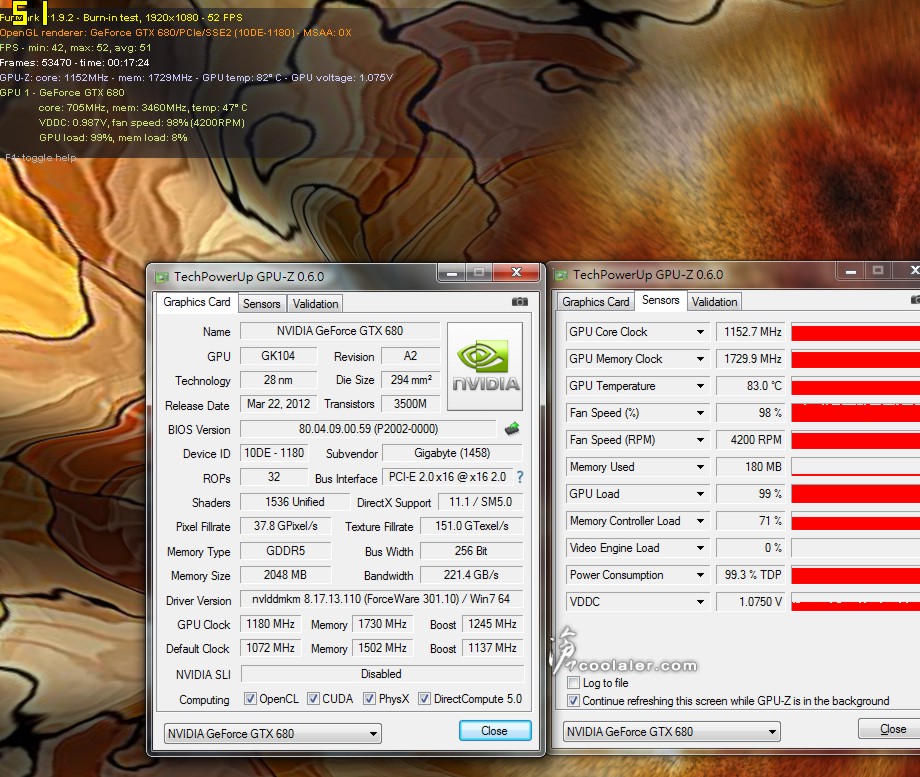Click the Device ID field 10DE - 1180
Screen dimensions: 920x777
click(x=274, y=453)
